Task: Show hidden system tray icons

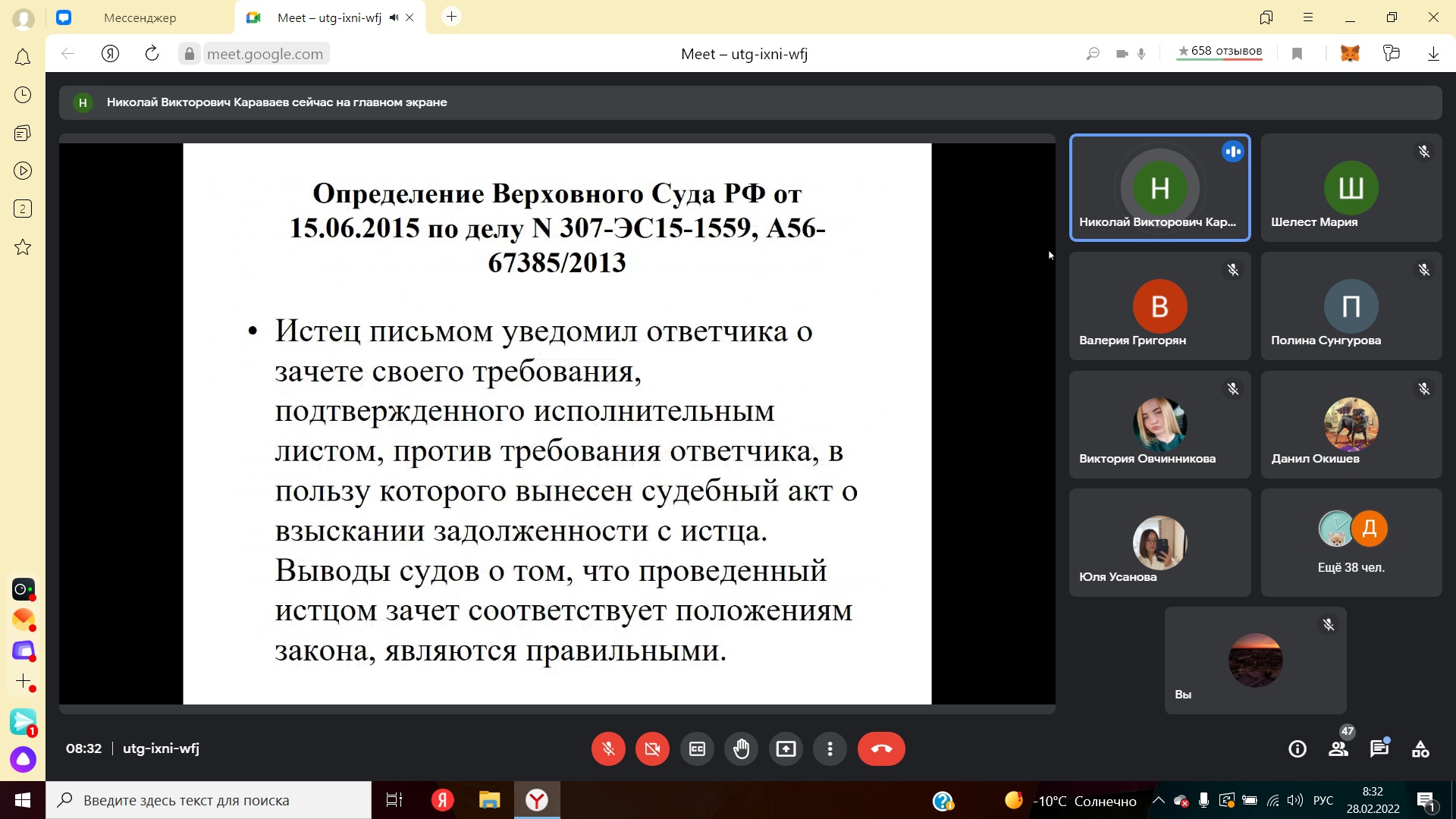Action: click(x=1158, y=800)
